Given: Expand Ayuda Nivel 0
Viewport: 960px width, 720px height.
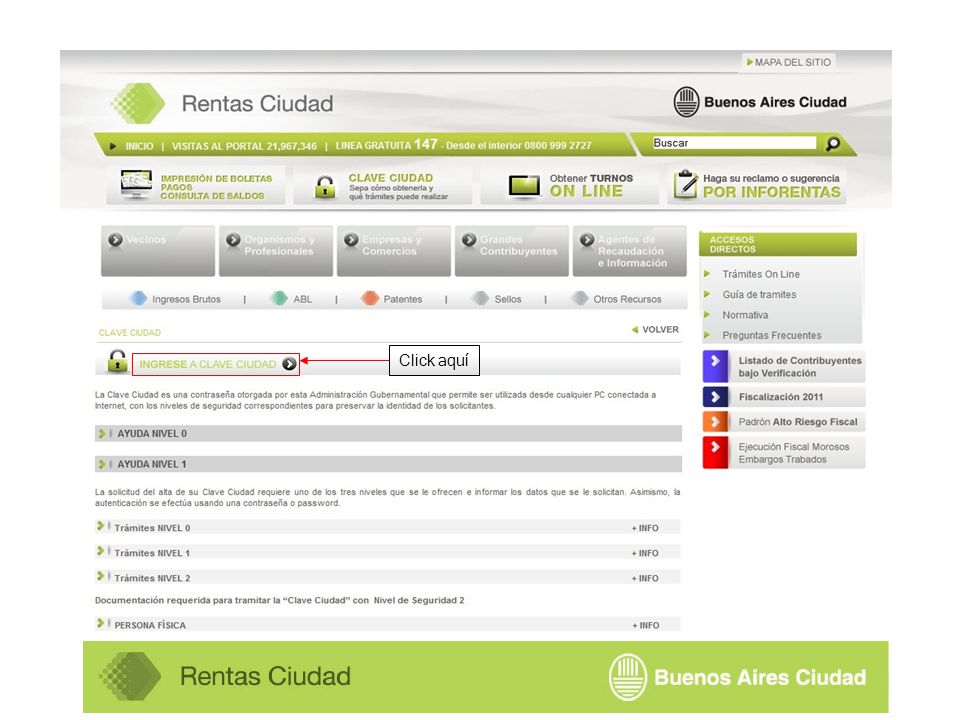Looking at the screenshot, I should [x=388, y=433].
